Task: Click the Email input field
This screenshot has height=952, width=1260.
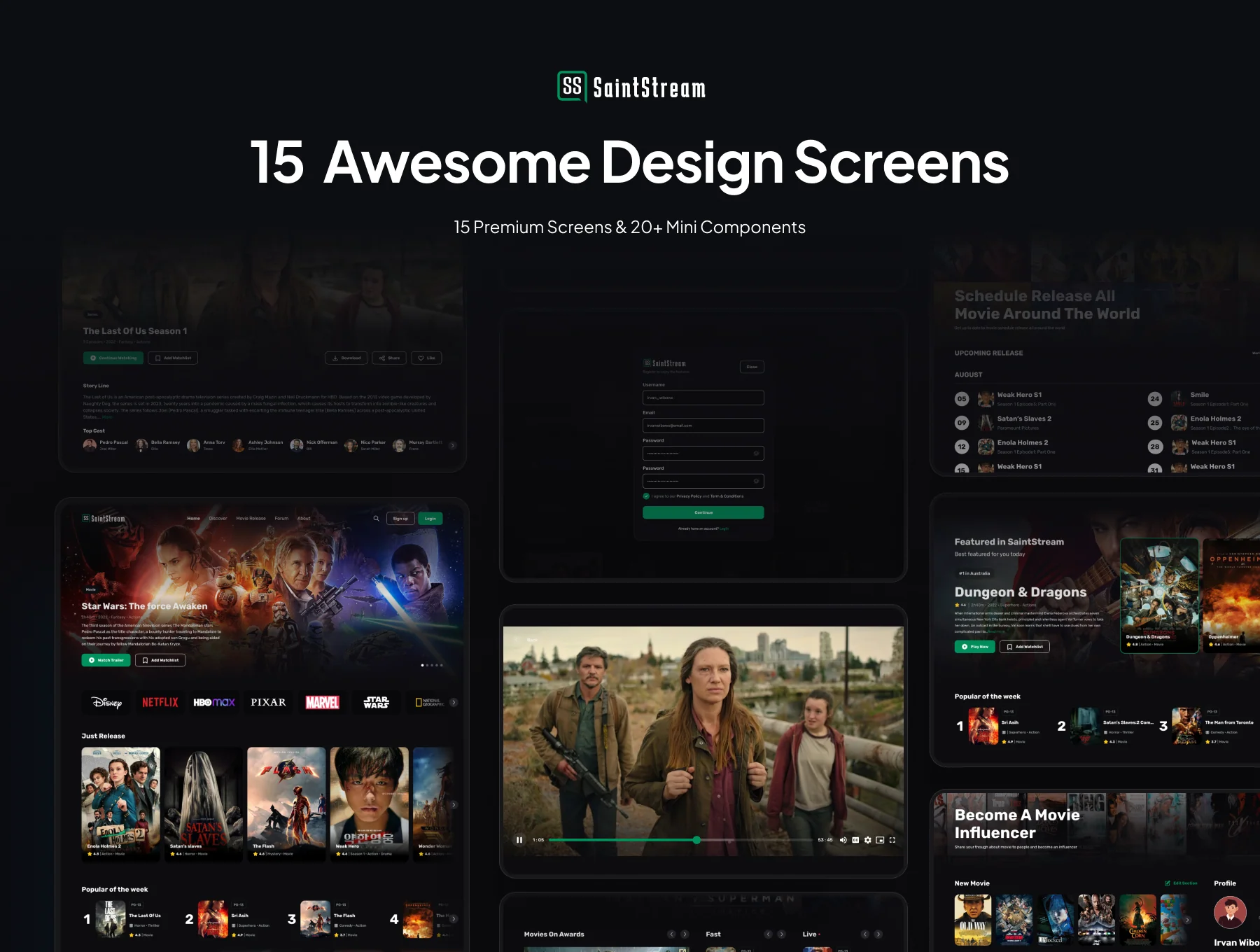Action: pyautogui.click(x=703, y=426)
